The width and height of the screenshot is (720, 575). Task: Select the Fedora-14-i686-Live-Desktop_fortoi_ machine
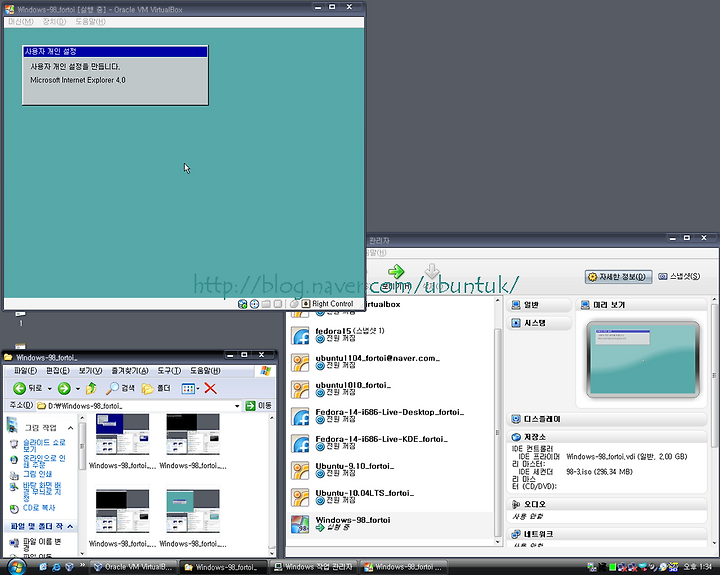(389, 416)
